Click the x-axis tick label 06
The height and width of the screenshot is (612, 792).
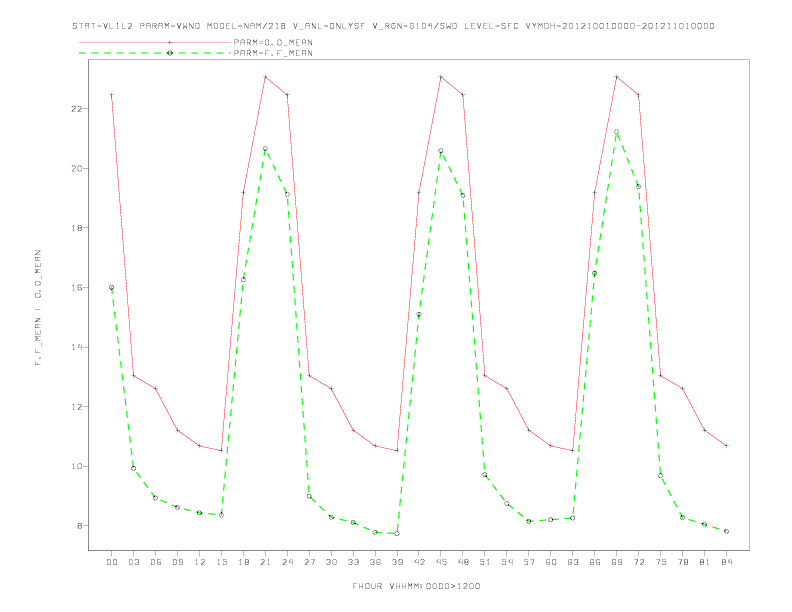tap(156, 562)
